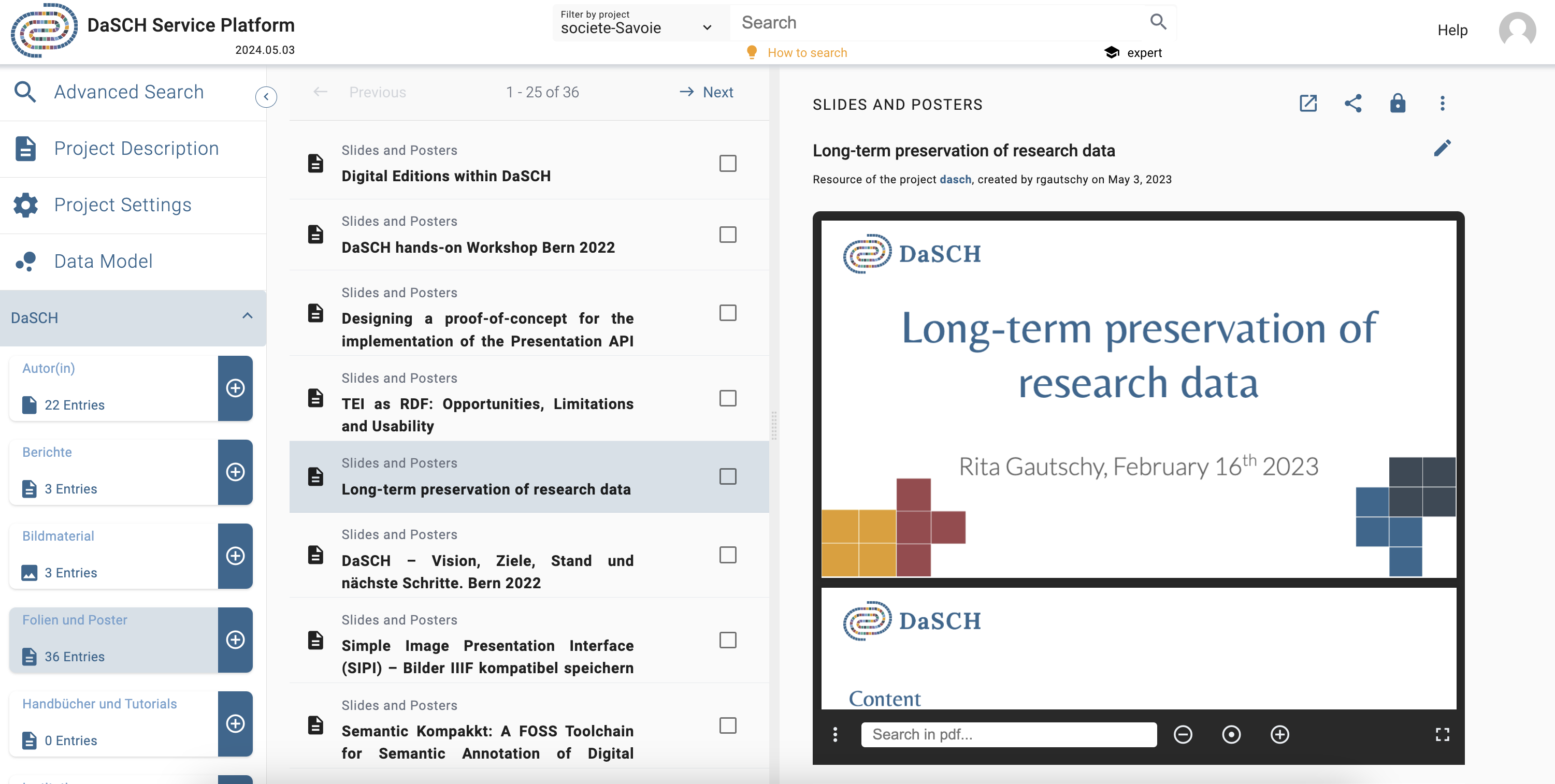
Task: Check the checkbox for Digital Editions within DaSCH
Action: (x=727, y=163)
